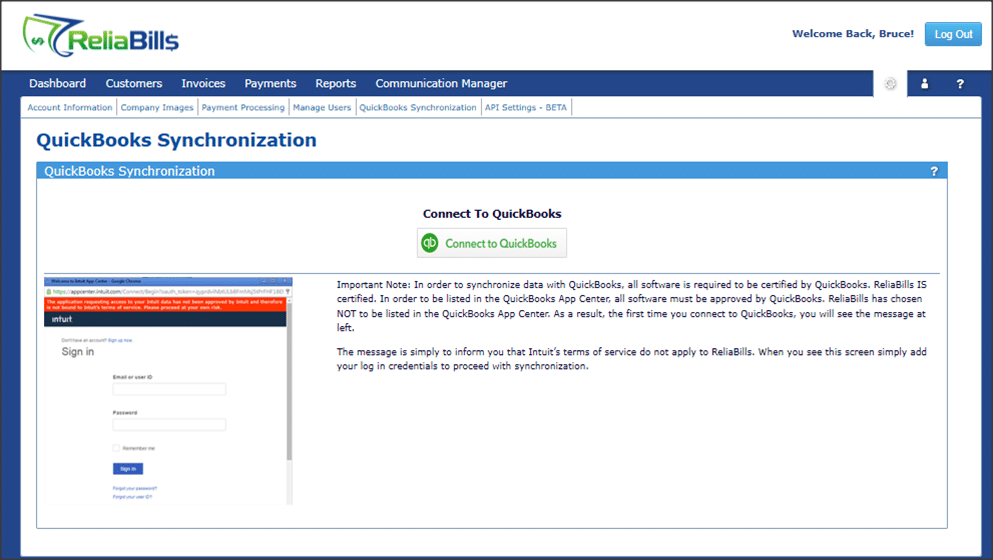Open API Settings - BETA tab

click(x=526, y=108)
